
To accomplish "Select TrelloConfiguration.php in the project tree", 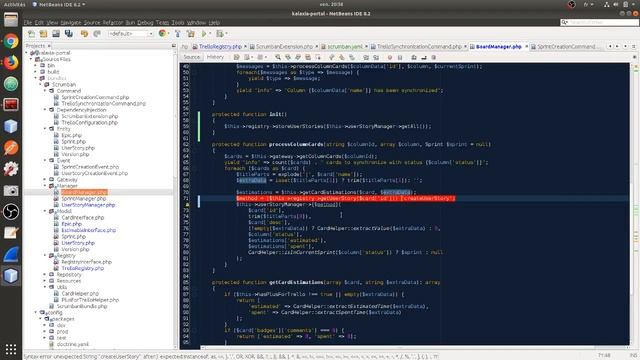I will click(x=89, y=122).
